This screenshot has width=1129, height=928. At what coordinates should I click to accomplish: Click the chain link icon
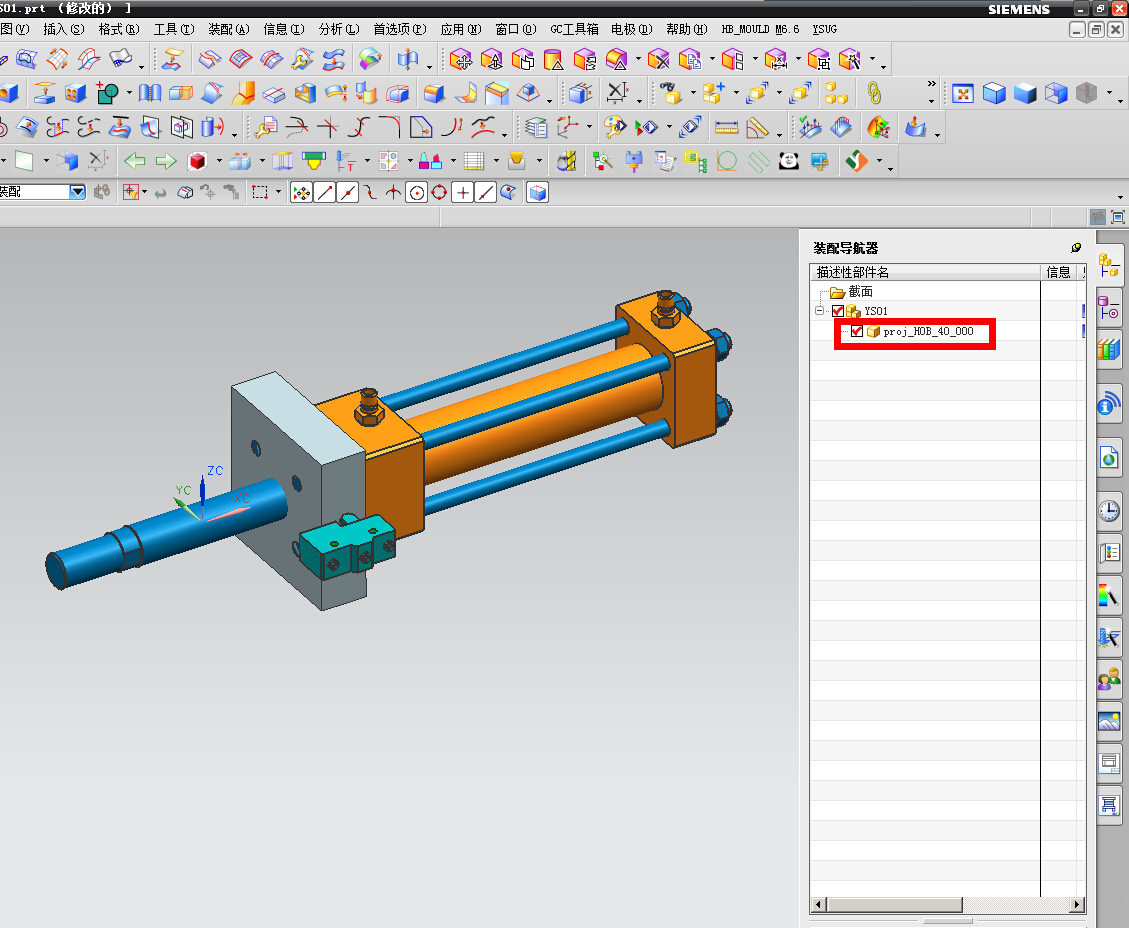[x=874, y=94]
